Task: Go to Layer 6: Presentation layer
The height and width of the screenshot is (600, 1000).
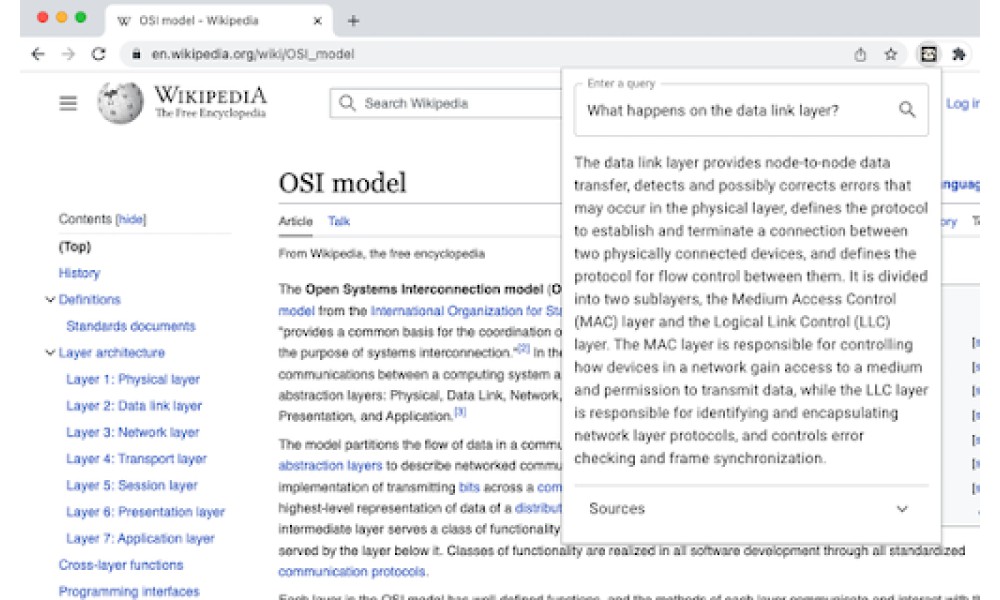Action: point(145,512)
